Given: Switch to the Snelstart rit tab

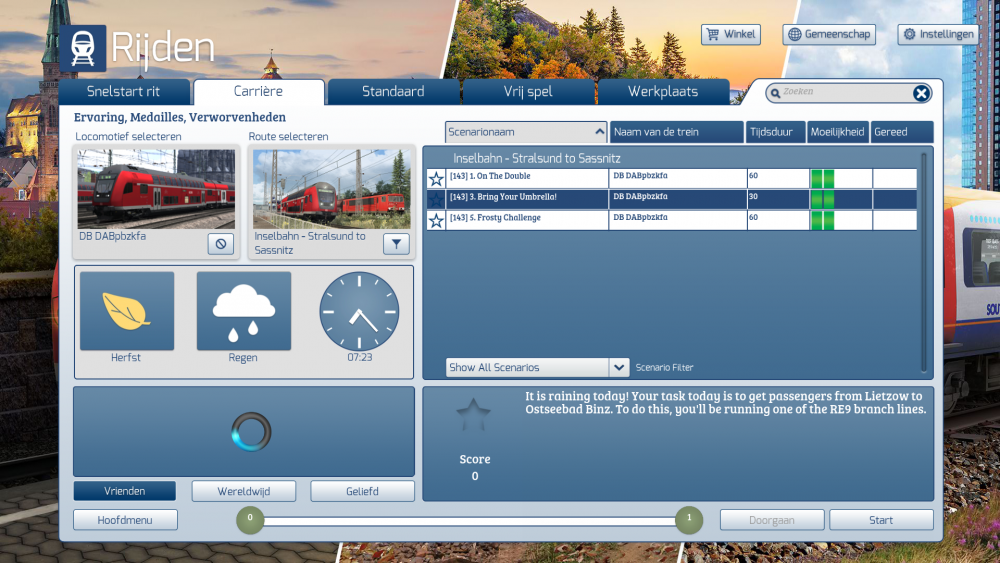Looking at the screenshot, I should pyautogui.click(x=124, y=92).
